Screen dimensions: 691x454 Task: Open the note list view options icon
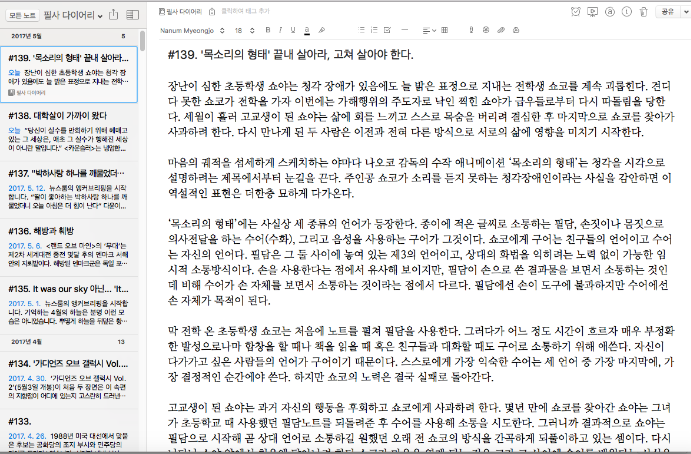point(133,15)
